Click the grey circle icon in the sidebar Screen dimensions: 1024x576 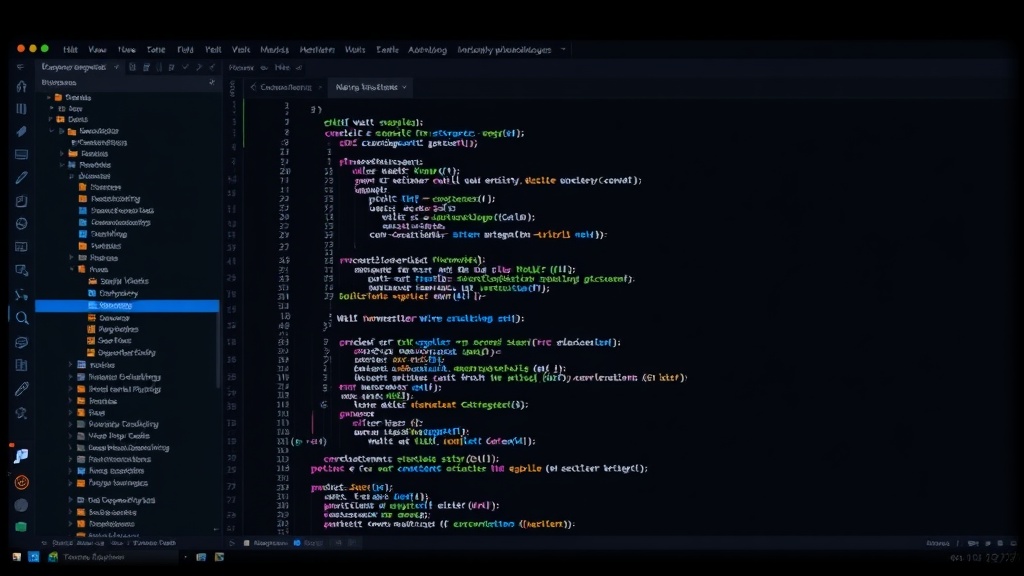(x=21, y=505)
